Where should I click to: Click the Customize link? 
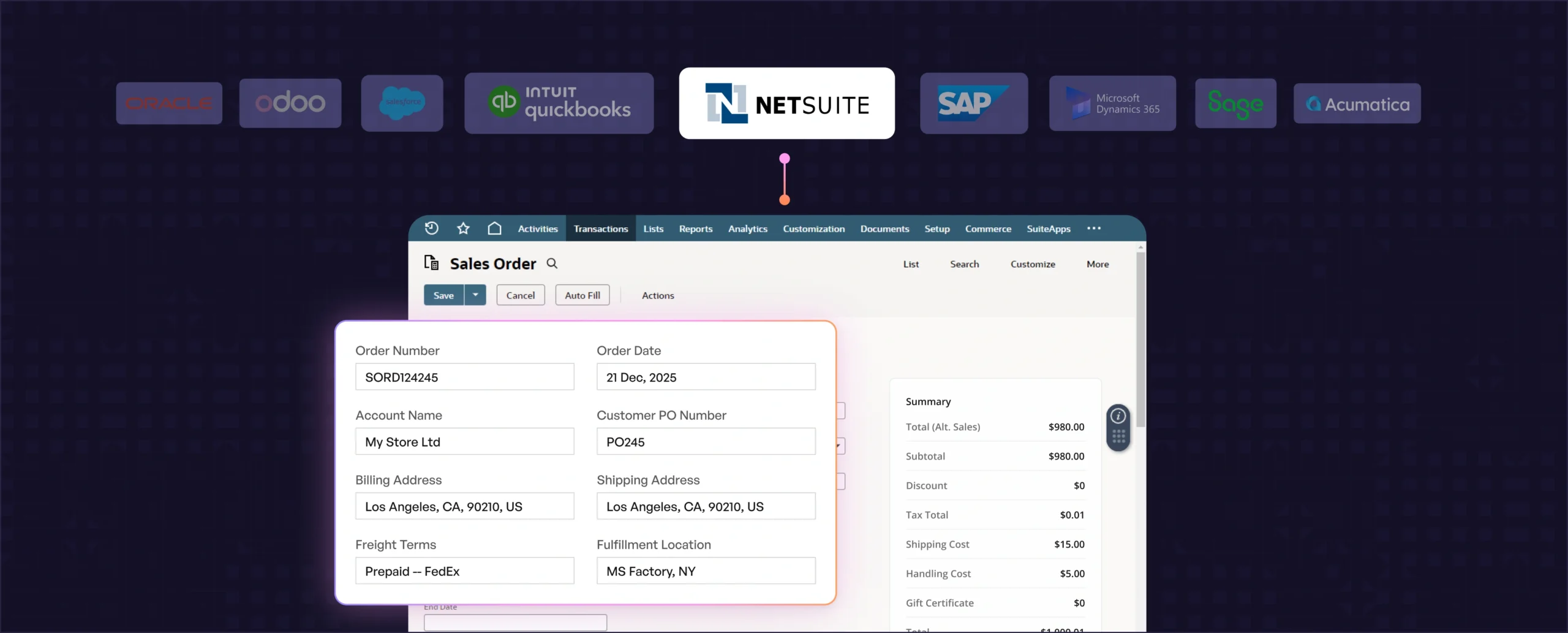(x=1033, y=264)
